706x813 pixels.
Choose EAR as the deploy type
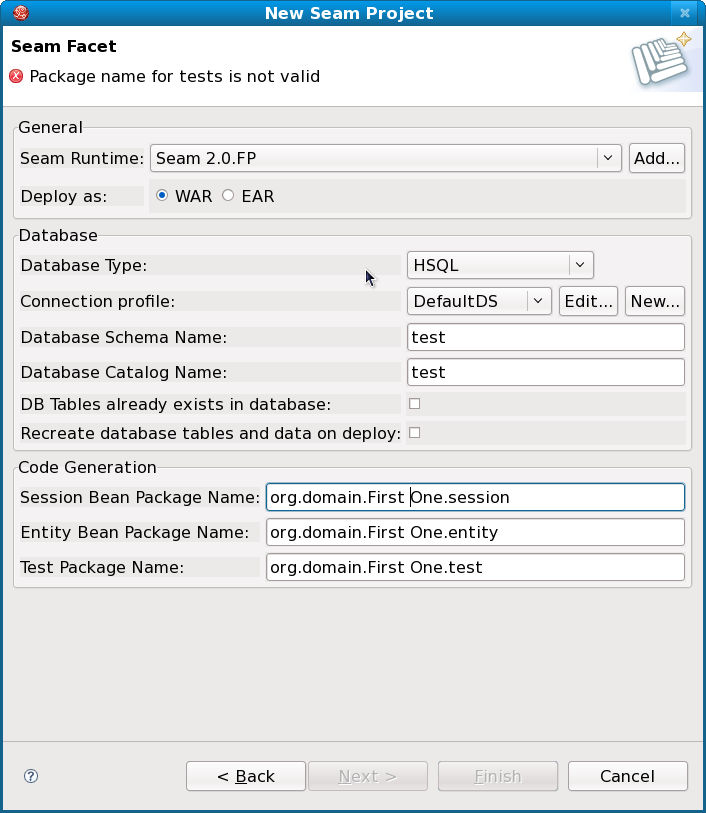(x=228, y=196)
